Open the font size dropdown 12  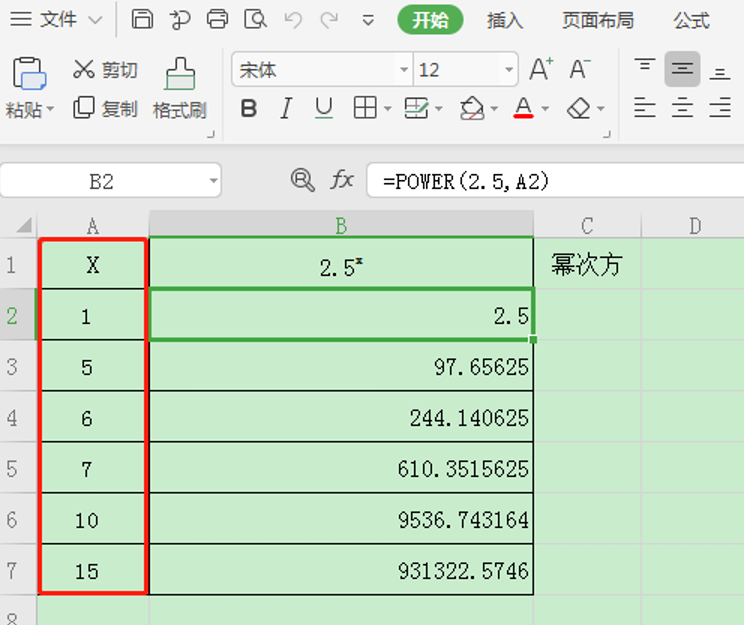(509, 70)
